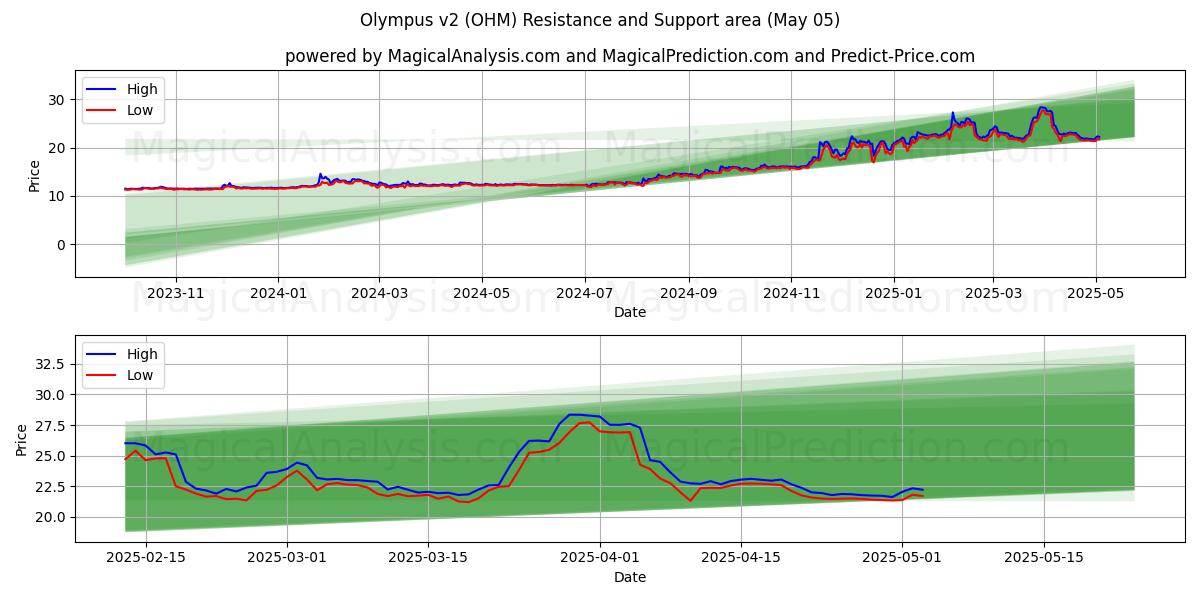Click the '2024-03' date tick label
Viewport: 1200px width, 600px height.
[379, 293]
